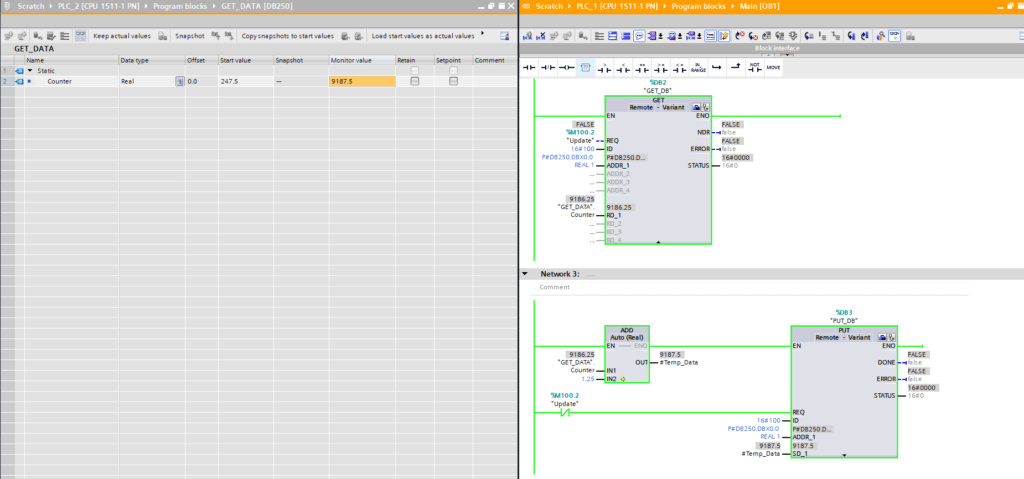Collapse the Static group in GET_DATA

(29, 71)
